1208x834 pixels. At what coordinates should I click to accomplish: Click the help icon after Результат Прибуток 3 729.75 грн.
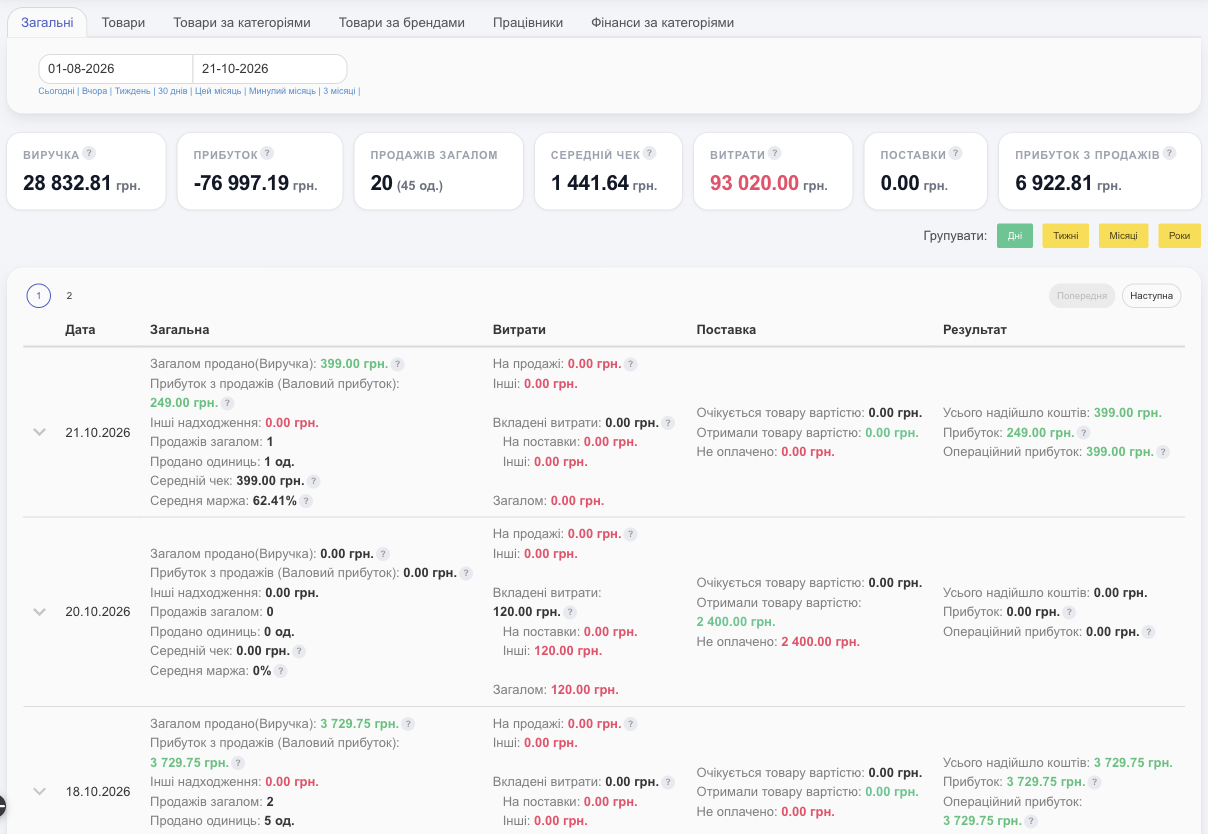[x=1095, y=782]
